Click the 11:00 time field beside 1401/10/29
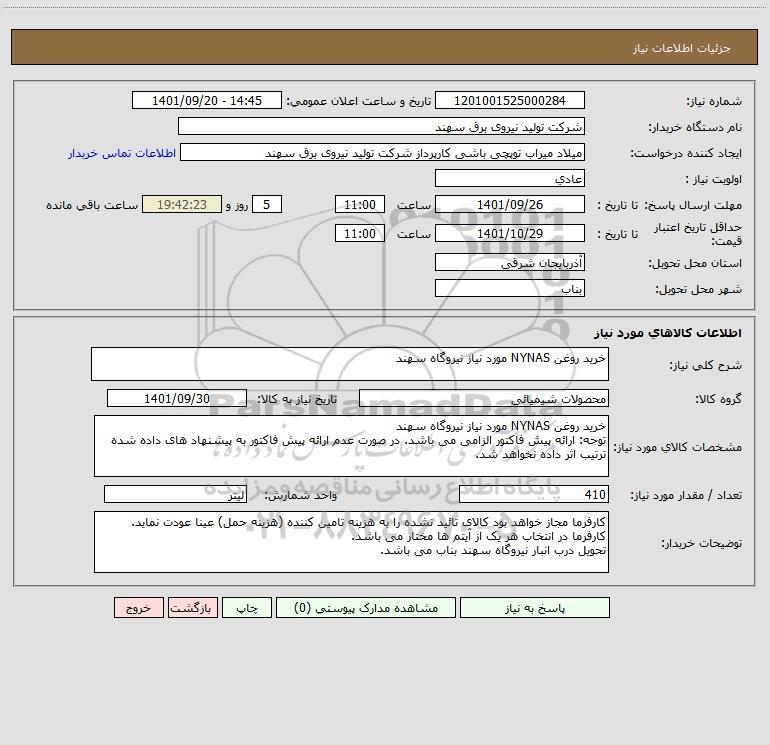The image size is (770, 745). (x=359, y=234)
